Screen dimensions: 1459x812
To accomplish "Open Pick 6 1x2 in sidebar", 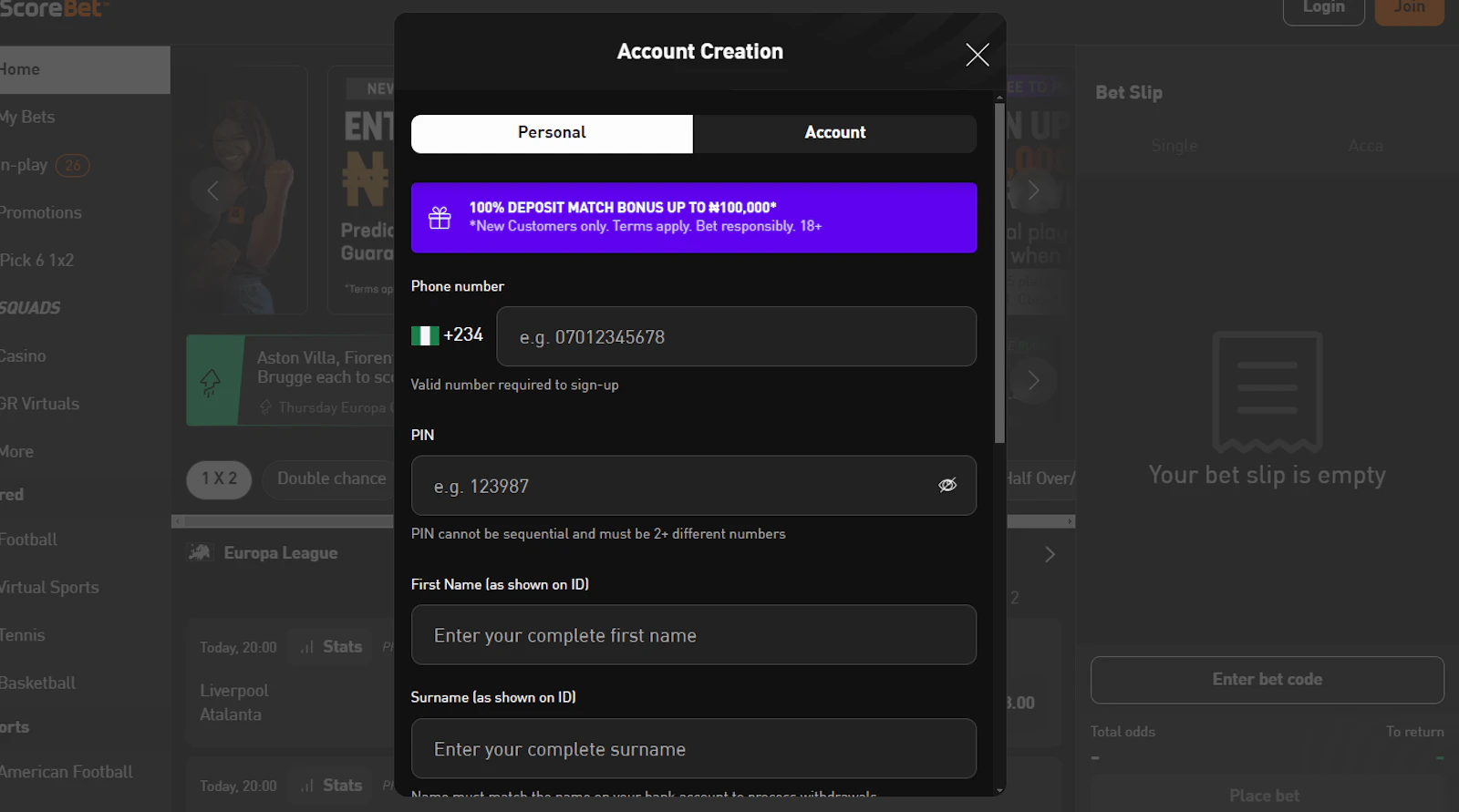I will [36, 261].
